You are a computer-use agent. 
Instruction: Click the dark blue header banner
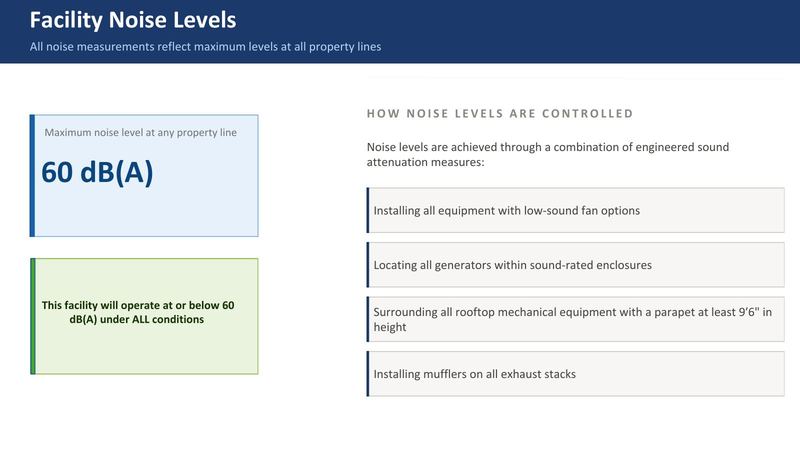pos(400,32)
